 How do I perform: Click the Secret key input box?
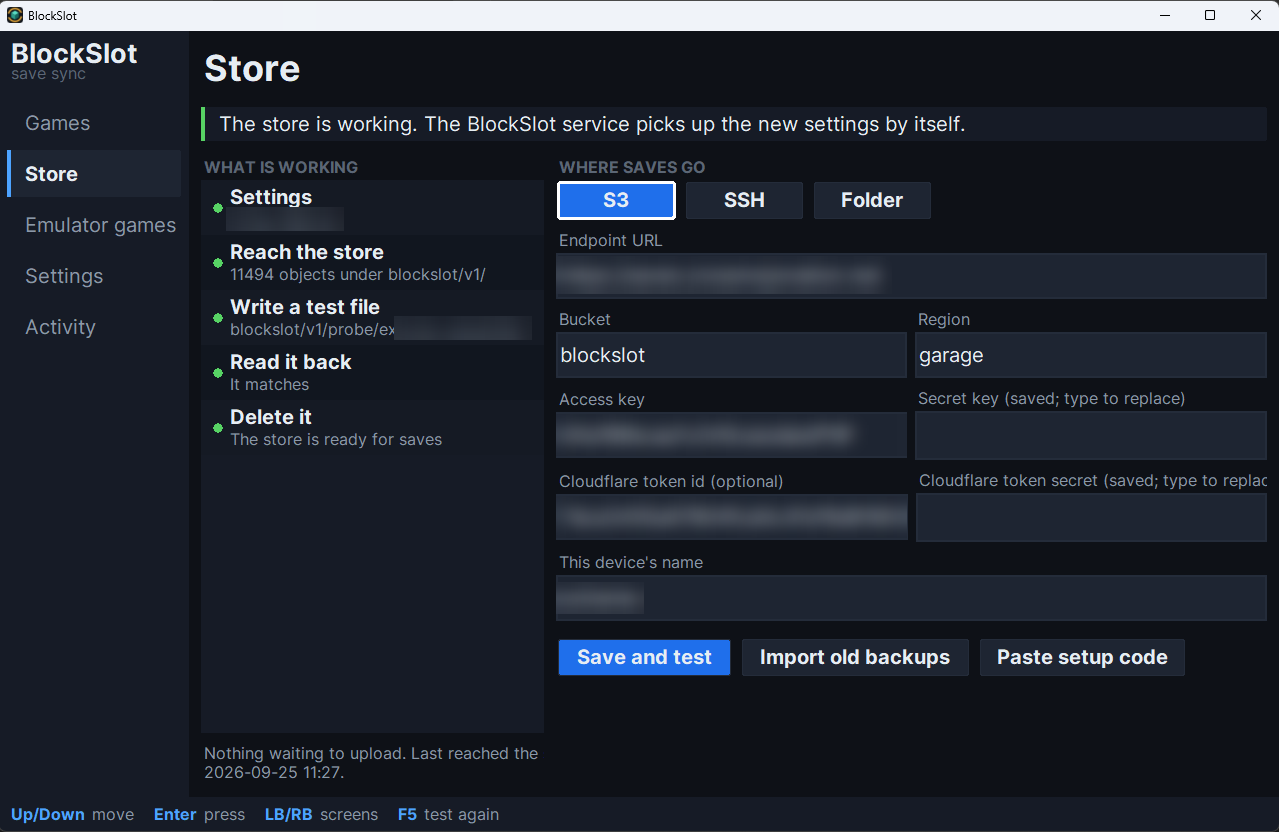pyautogui.click(x=1091, y=435)
